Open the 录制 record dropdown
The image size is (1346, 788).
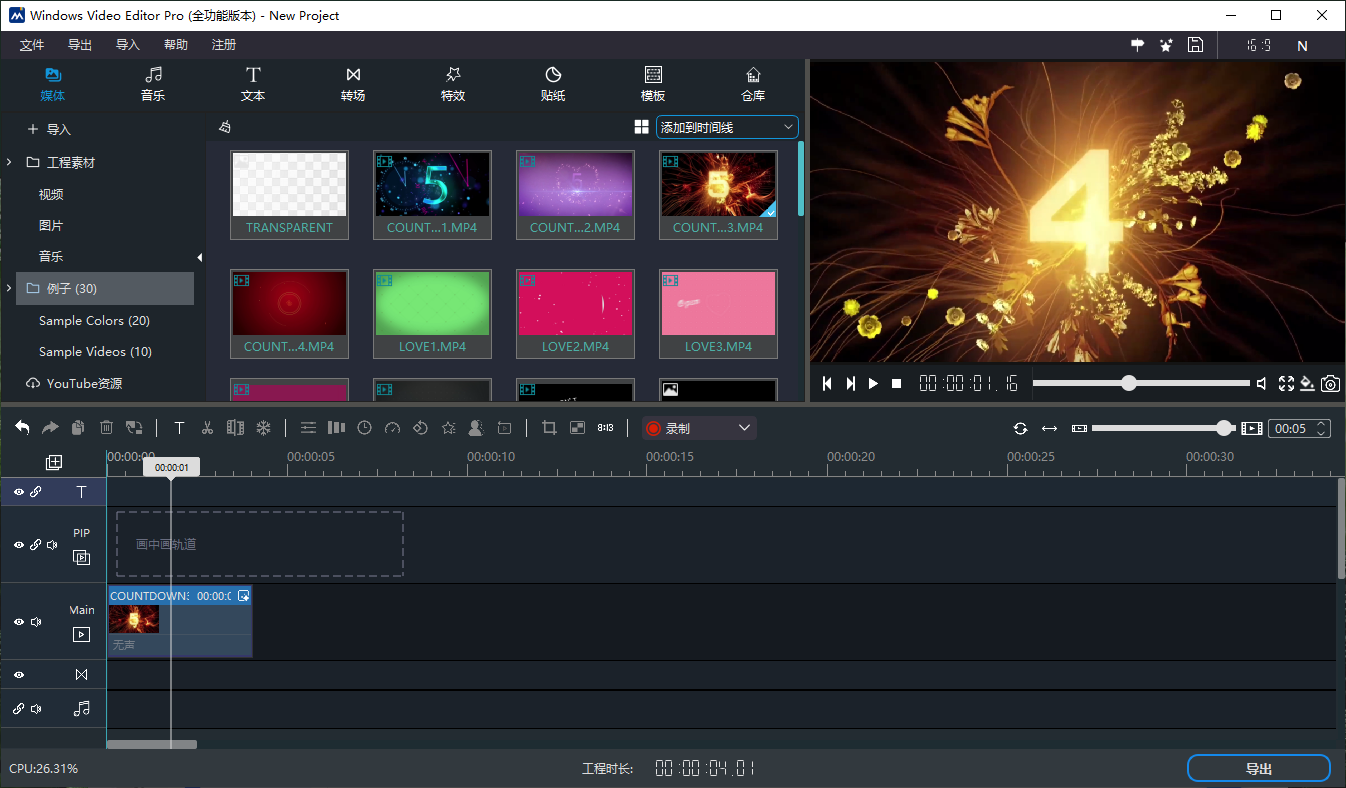pyautogui.click(x=699, y=428)
